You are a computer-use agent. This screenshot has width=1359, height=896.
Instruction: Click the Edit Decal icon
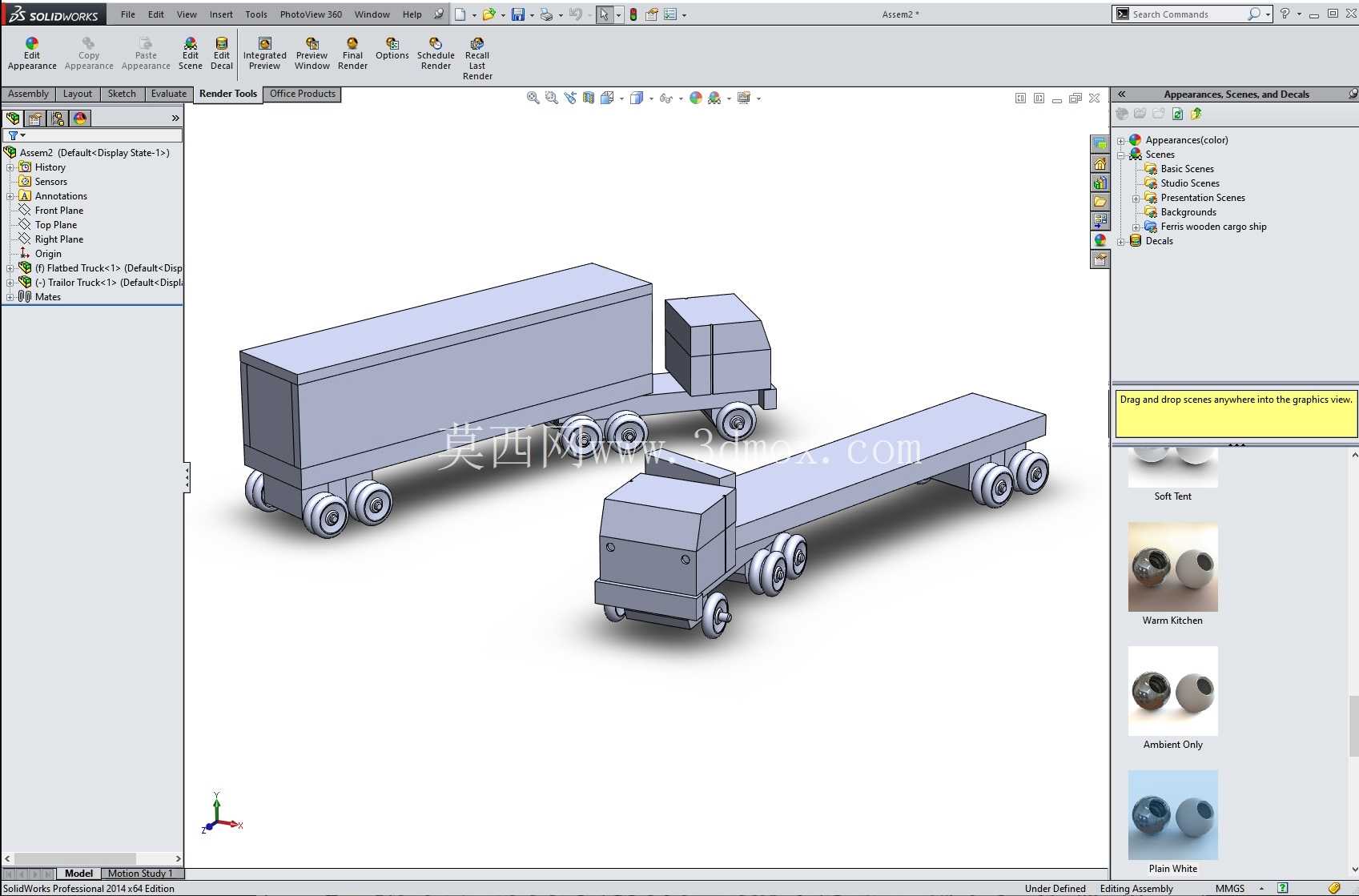(222, 54)
